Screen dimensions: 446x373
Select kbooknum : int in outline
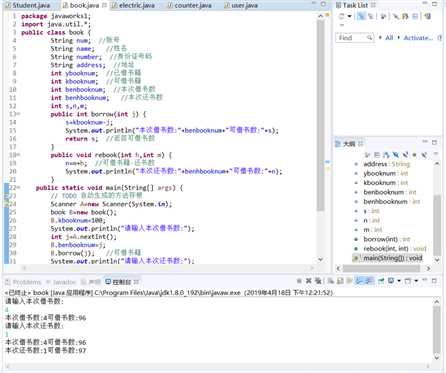point(386,183)
